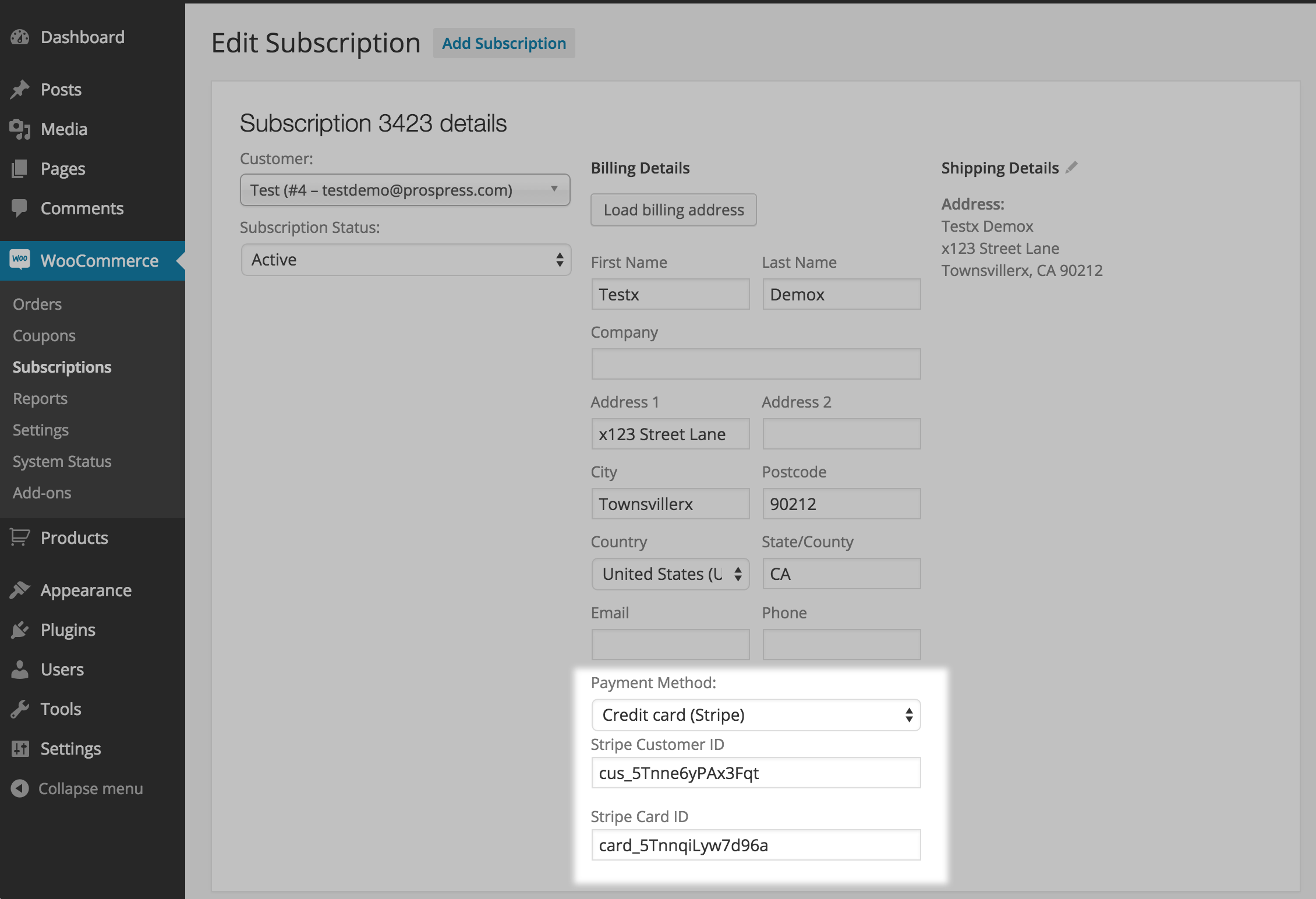Click the Add Subscription button

coord(503,42)
